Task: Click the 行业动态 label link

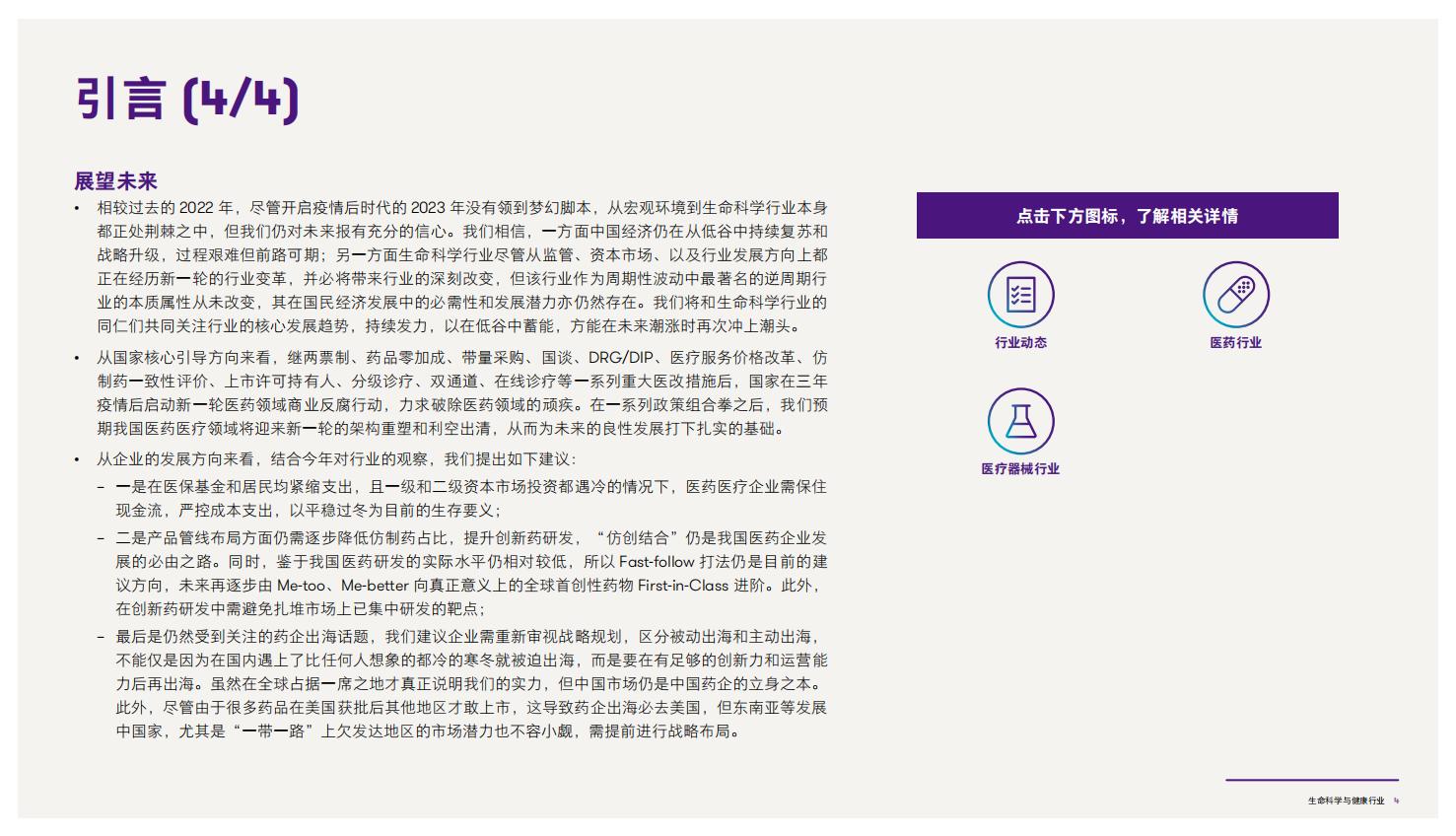Action: (x=1020, y=343)
